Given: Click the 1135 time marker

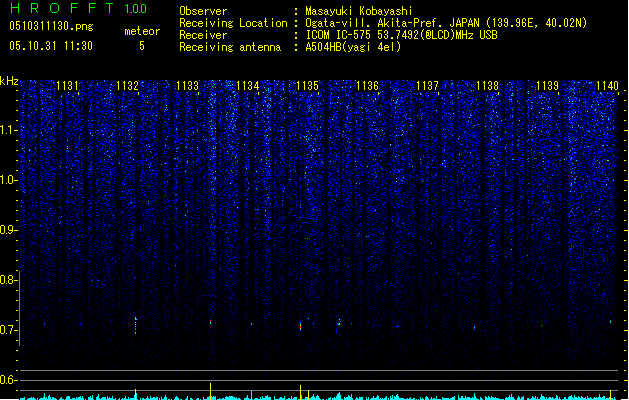Looking at the screenshot, I should (307, 86).
